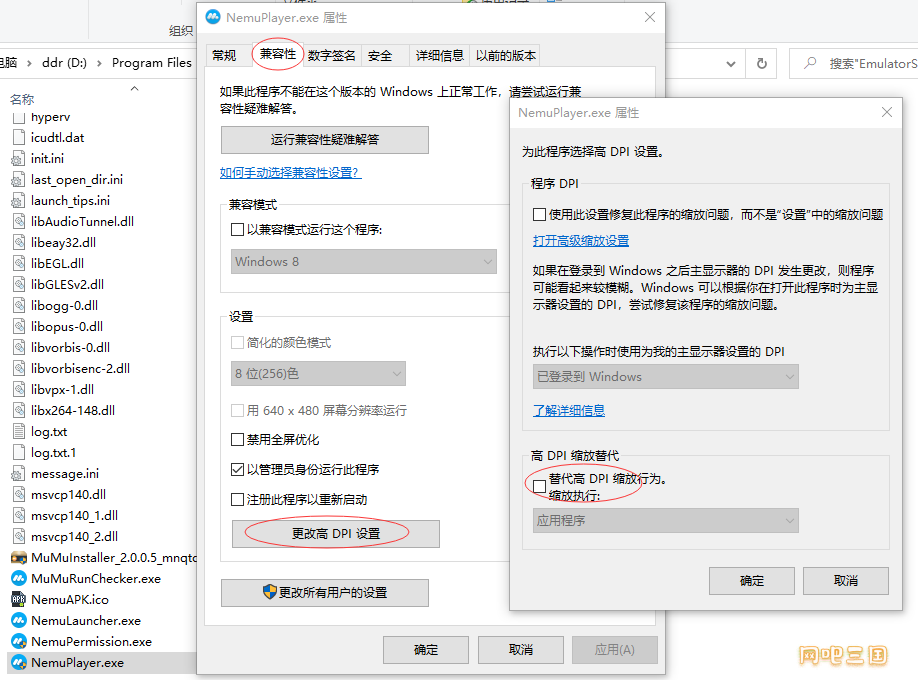The image size is (918, 680).
Task: Click the breadcrumb arrow before ddr (D:)
Action: pyautogui.click(x=29, y=63)
